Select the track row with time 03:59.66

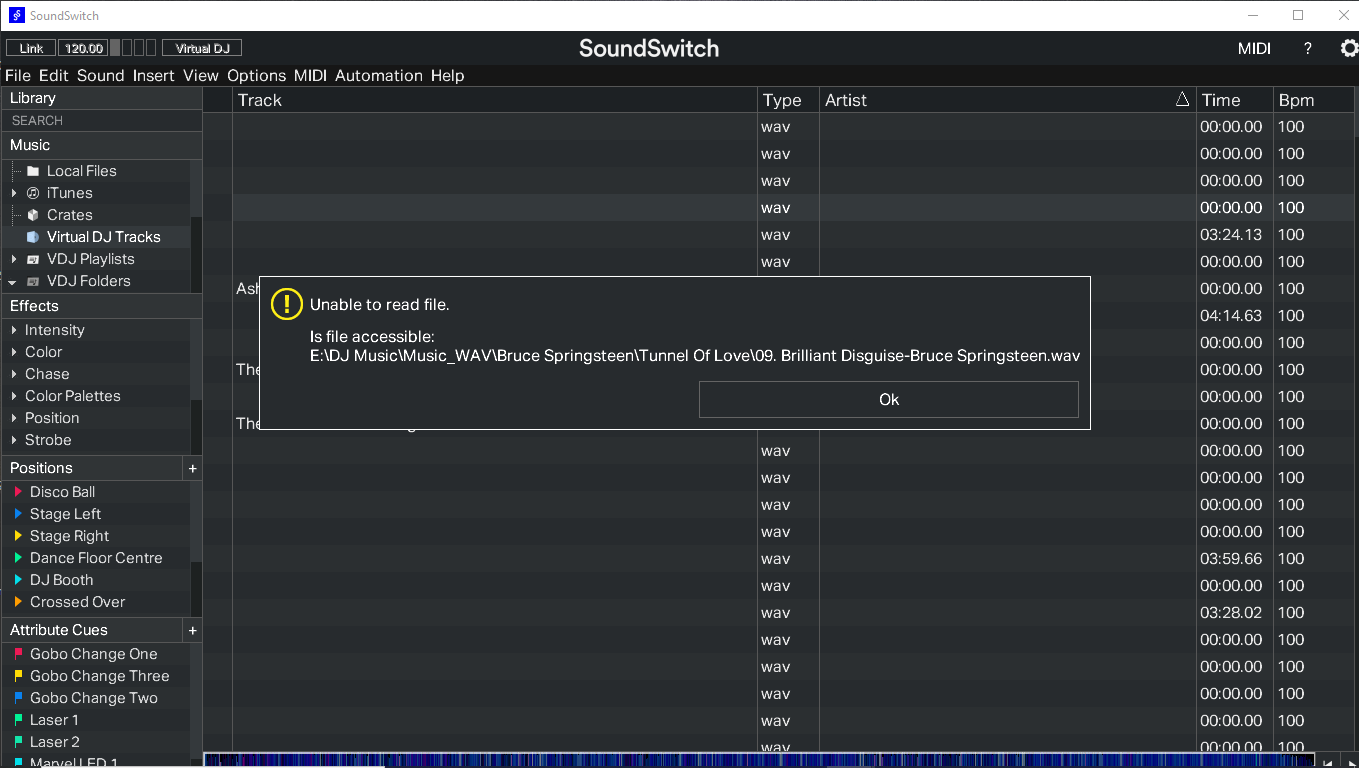pyautogui.click(x=780, y=559)
